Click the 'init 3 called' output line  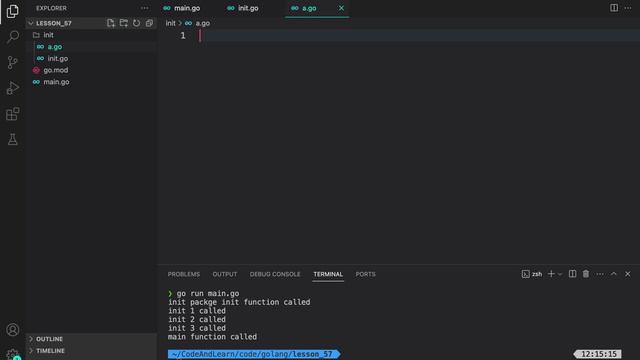pos(197,328)
